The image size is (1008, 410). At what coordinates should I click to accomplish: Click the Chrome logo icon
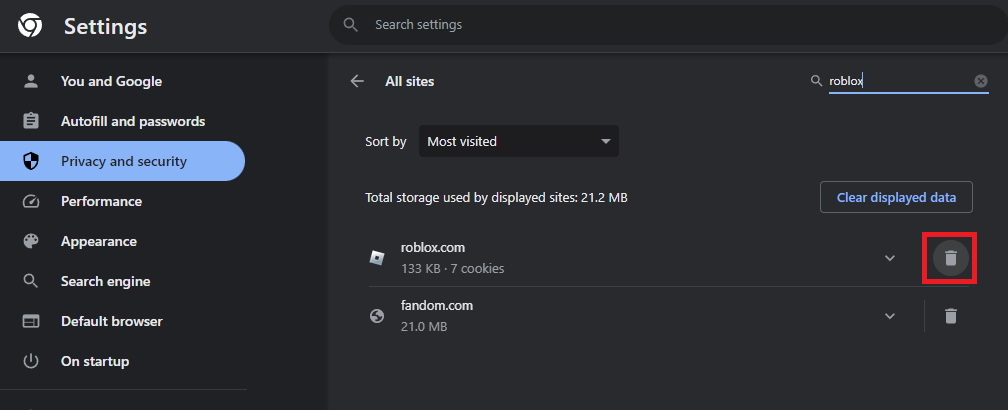30,26
